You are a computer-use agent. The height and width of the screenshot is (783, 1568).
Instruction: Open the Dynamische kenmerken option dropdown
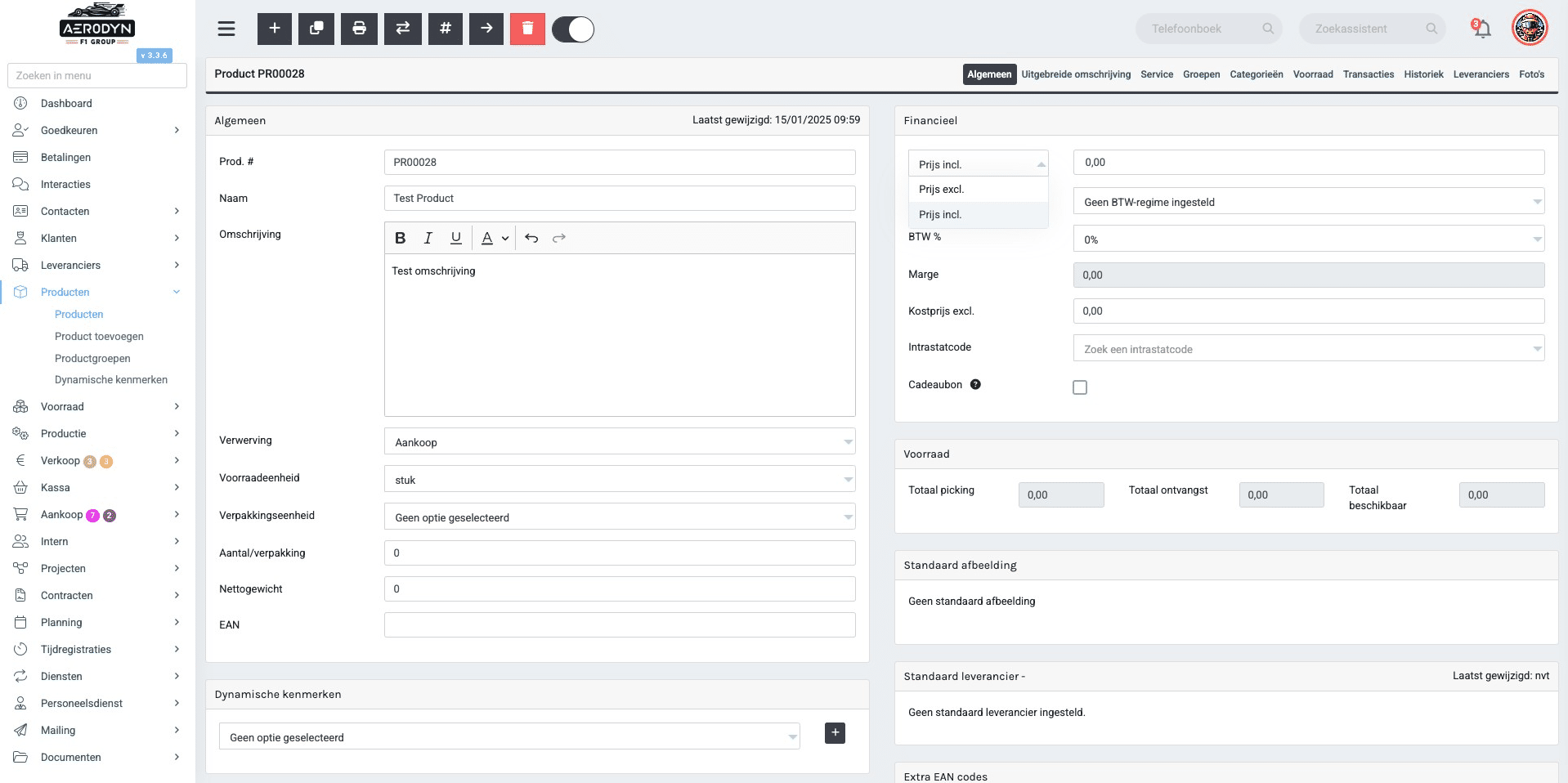(x=509, y=736)
